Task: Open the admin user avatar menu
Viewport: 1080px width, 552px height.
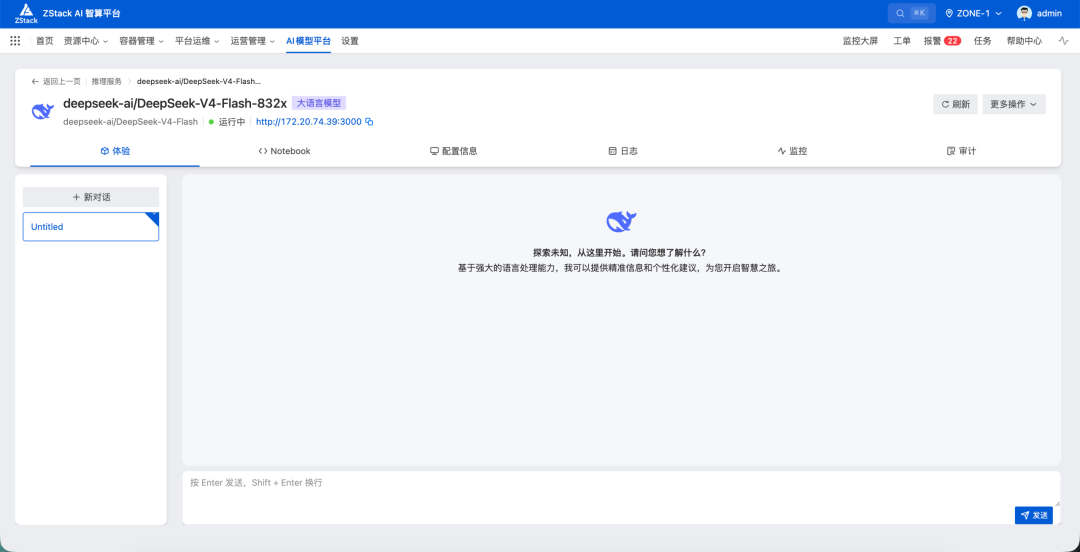Action: tap(1024, 13)
